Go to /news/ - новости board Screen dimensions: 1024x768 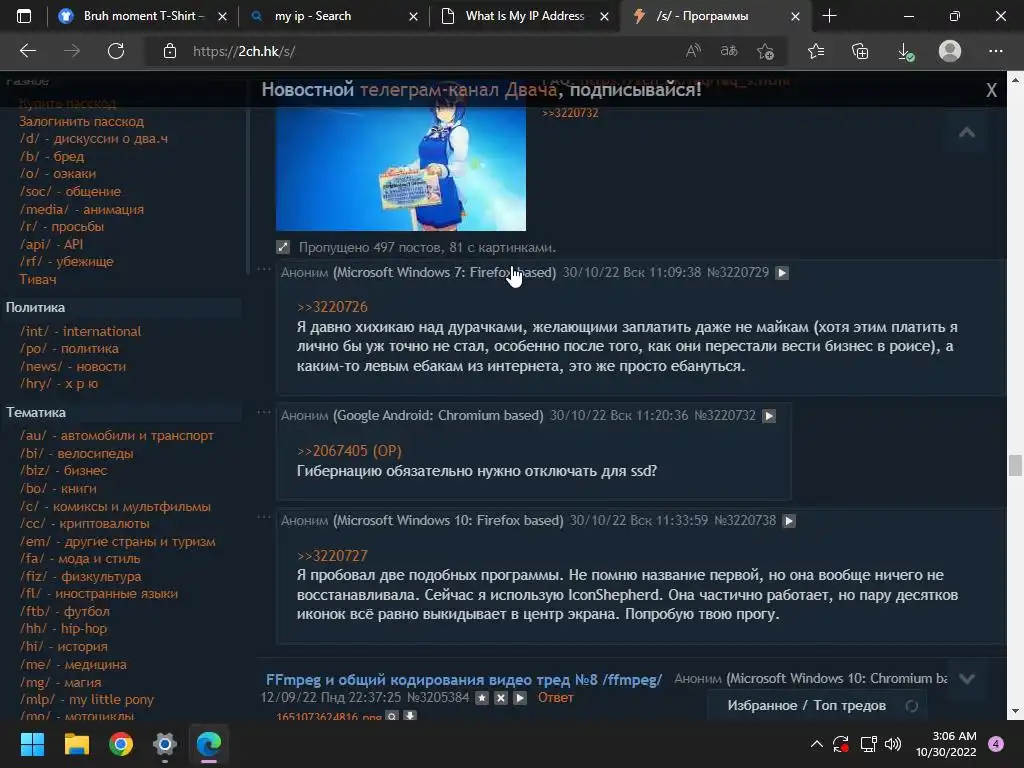72,366
